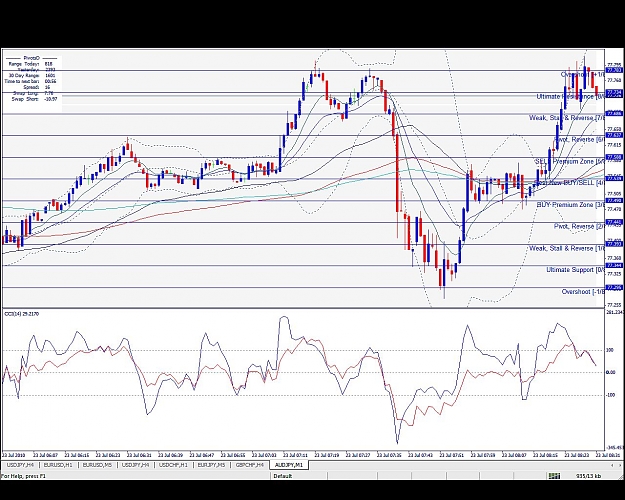The width and height of the screenshot is (625, 500).
Task: Open USDJPY,H4 tab next to USDCHF,H1
Action: [x=136, y=465]
